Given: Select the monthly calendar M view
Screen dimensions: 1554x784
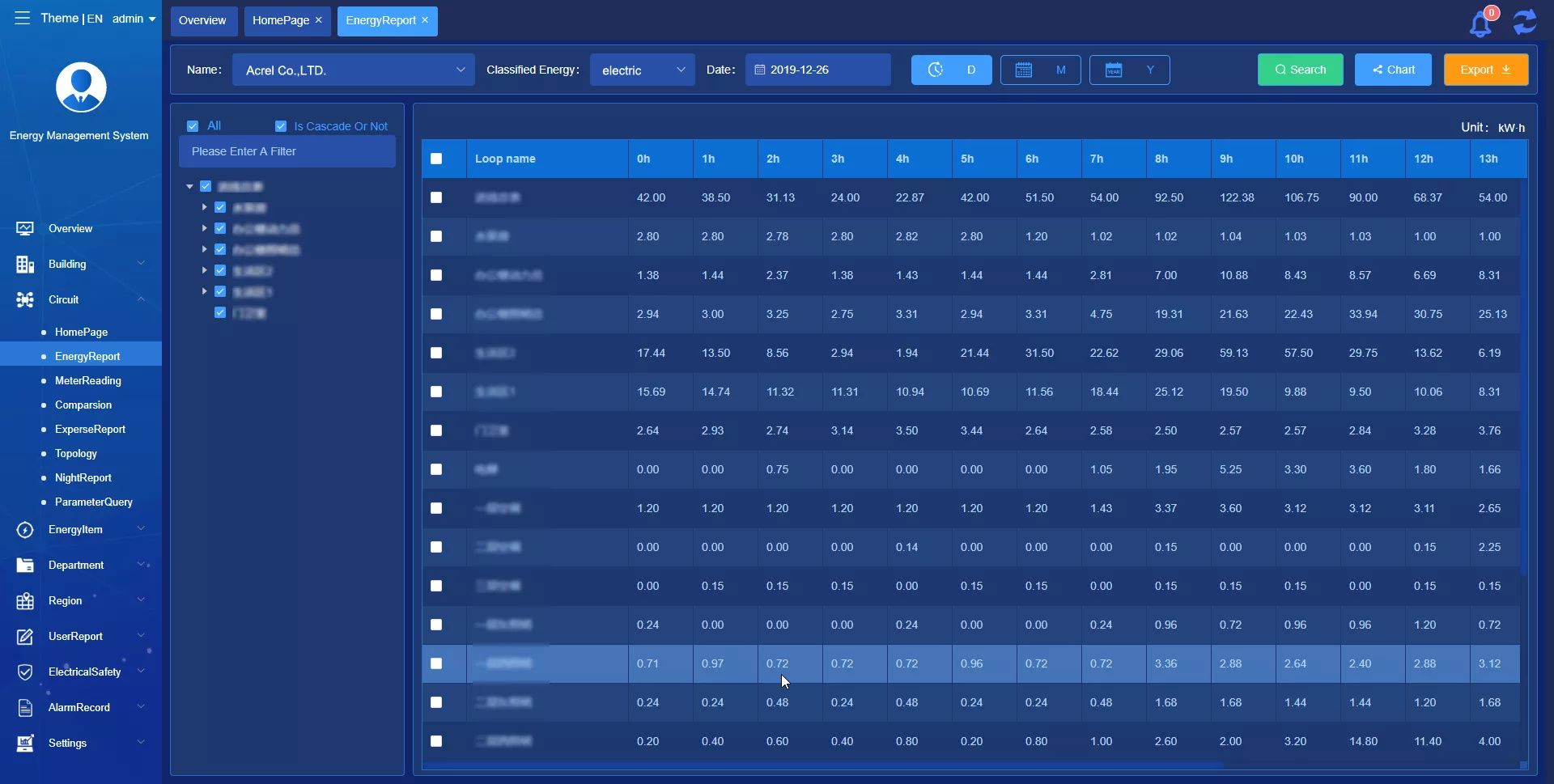Looking at the screenshot, I should coord(1041,70).
